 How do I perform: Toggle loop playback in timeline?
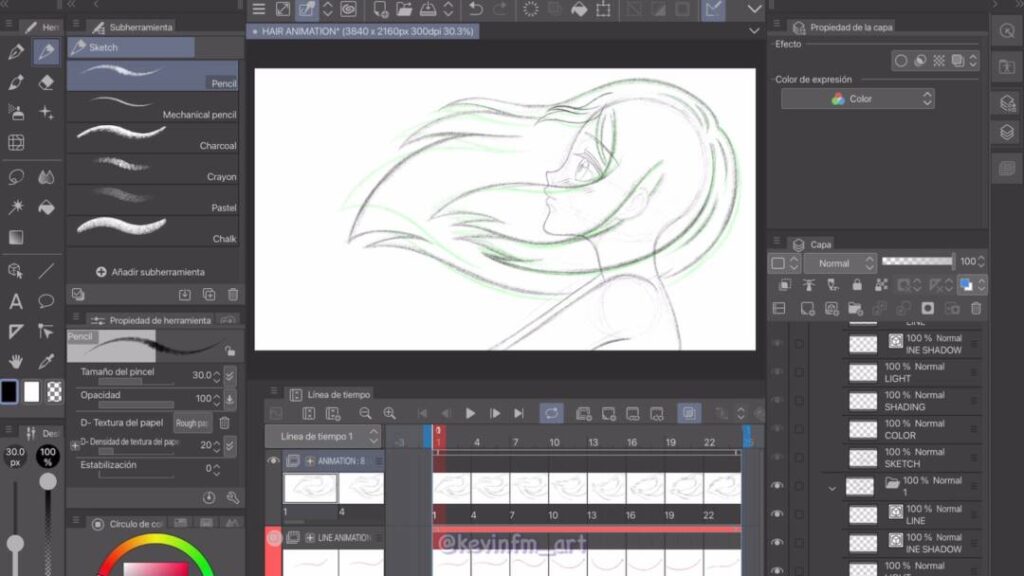[x=551, y=413]
